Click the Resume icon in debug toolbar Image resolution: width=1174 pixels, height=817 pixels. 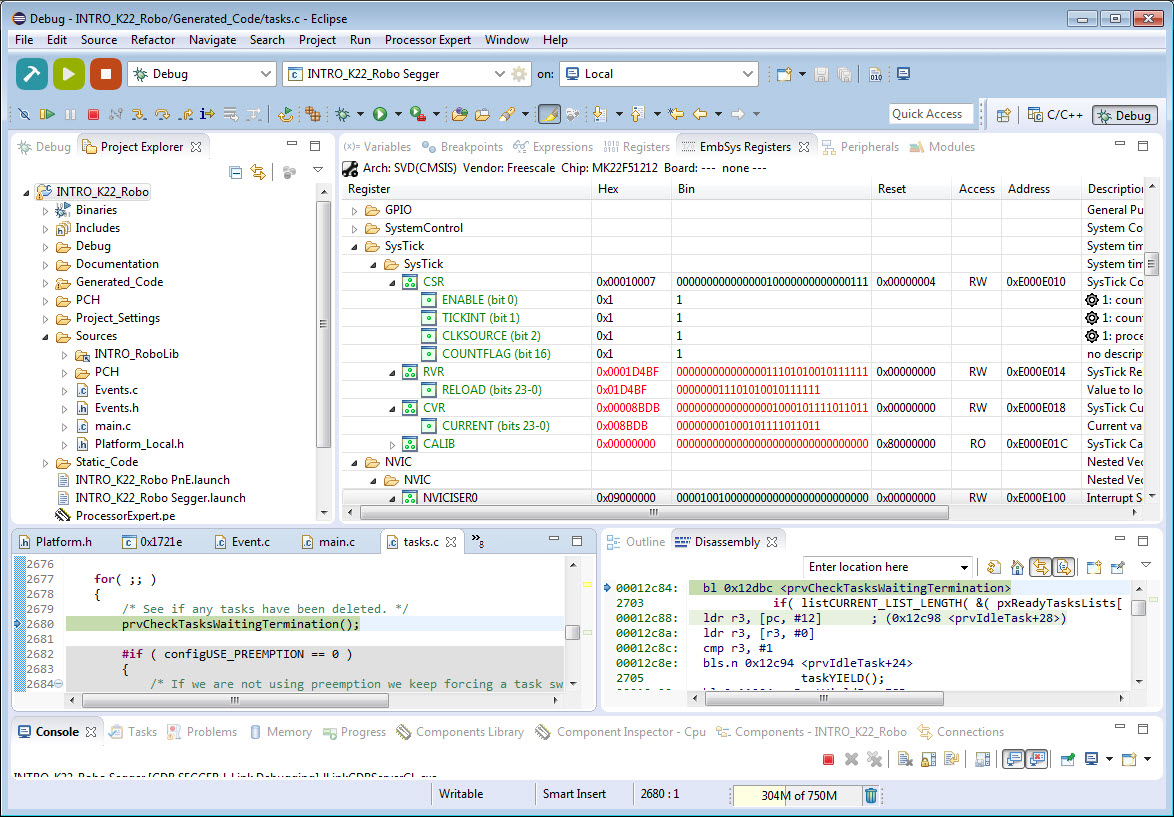47,114
